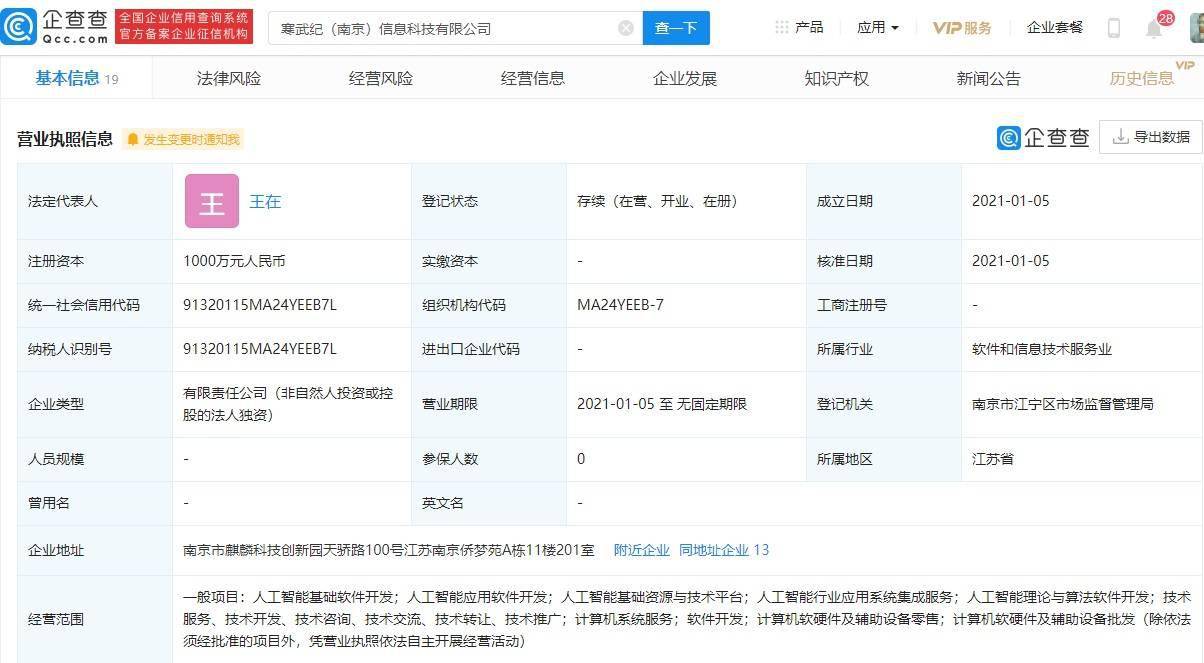This screenshot has height=663, width=1204.
Task: Switch to 知识产权 tab
Action: pyautogui.click(x=837, y=78)
